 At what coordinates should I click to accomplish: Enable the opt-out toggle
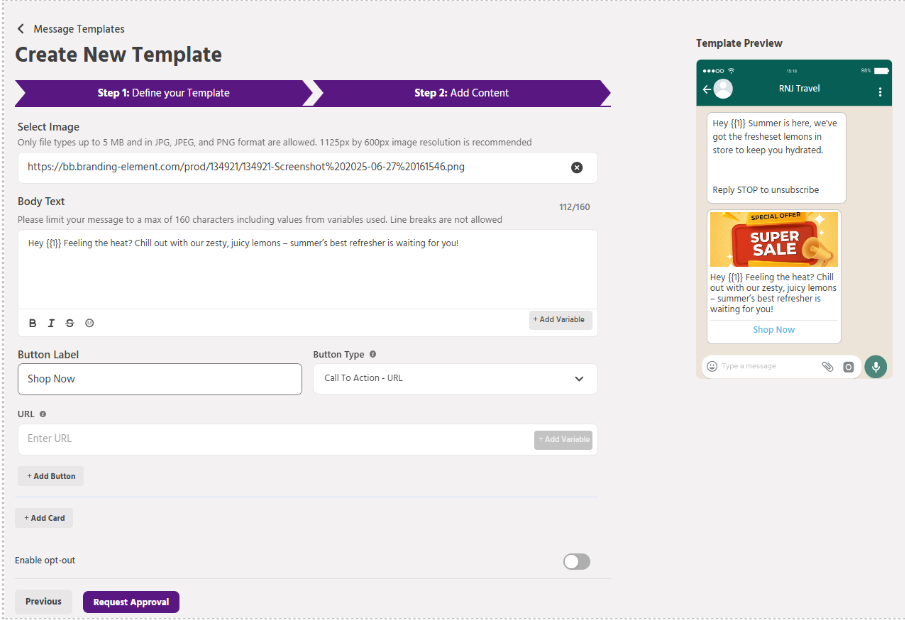pyautogui.click(x=576, y=562)
